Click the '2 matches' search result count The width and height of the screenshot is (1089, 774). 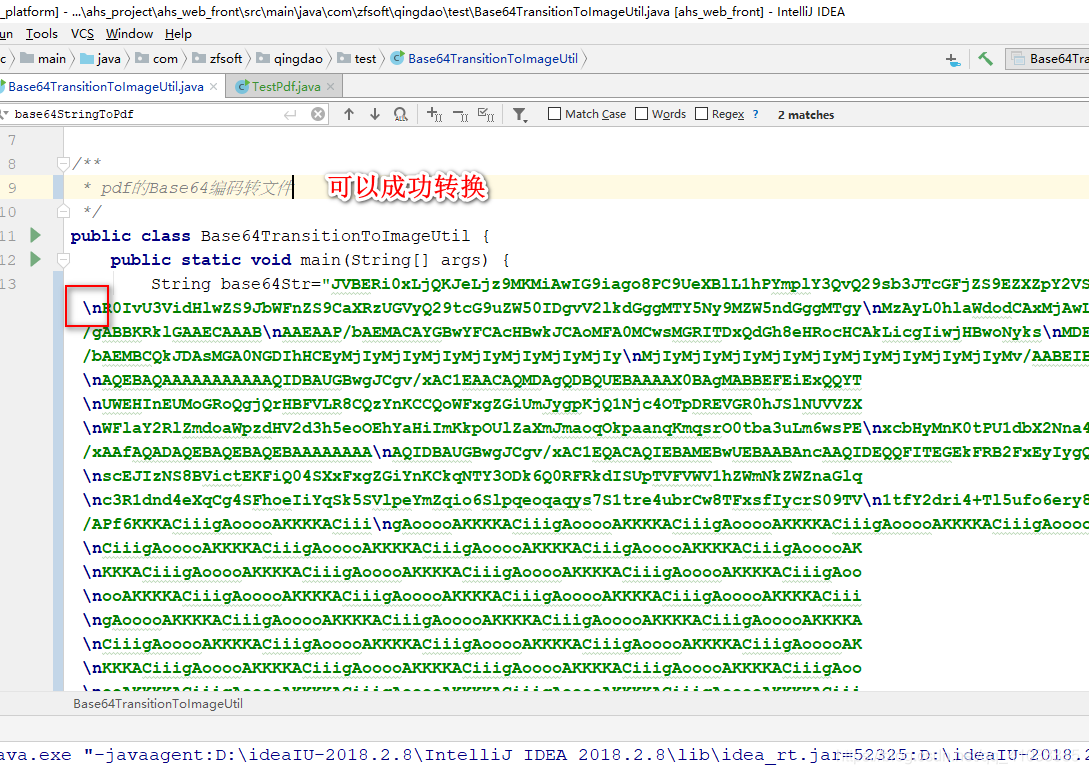(x=806, y=115)
